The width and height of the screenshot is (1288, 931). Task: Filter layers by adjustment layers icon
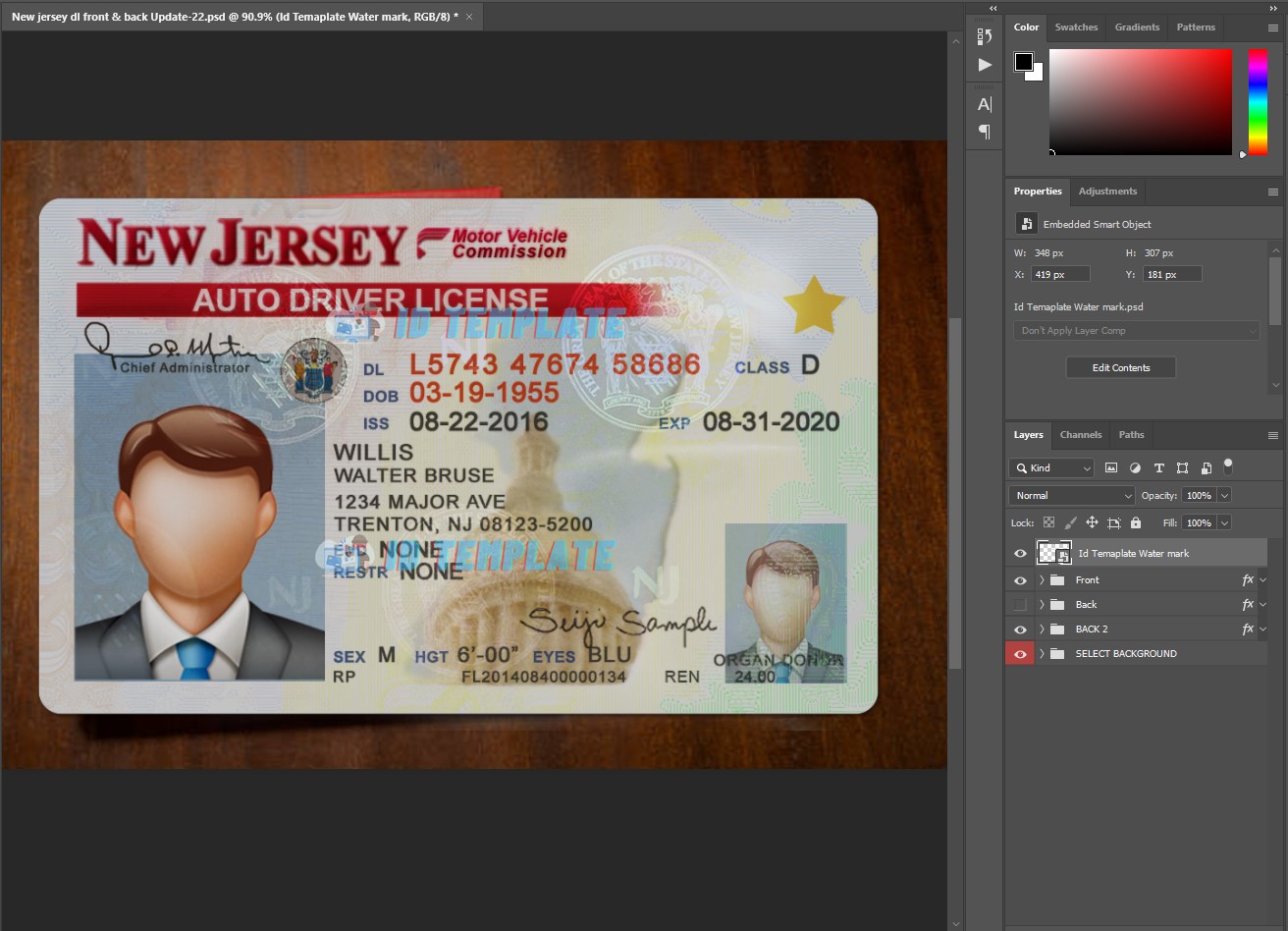pyautogui.click(x=1136, y=468)
